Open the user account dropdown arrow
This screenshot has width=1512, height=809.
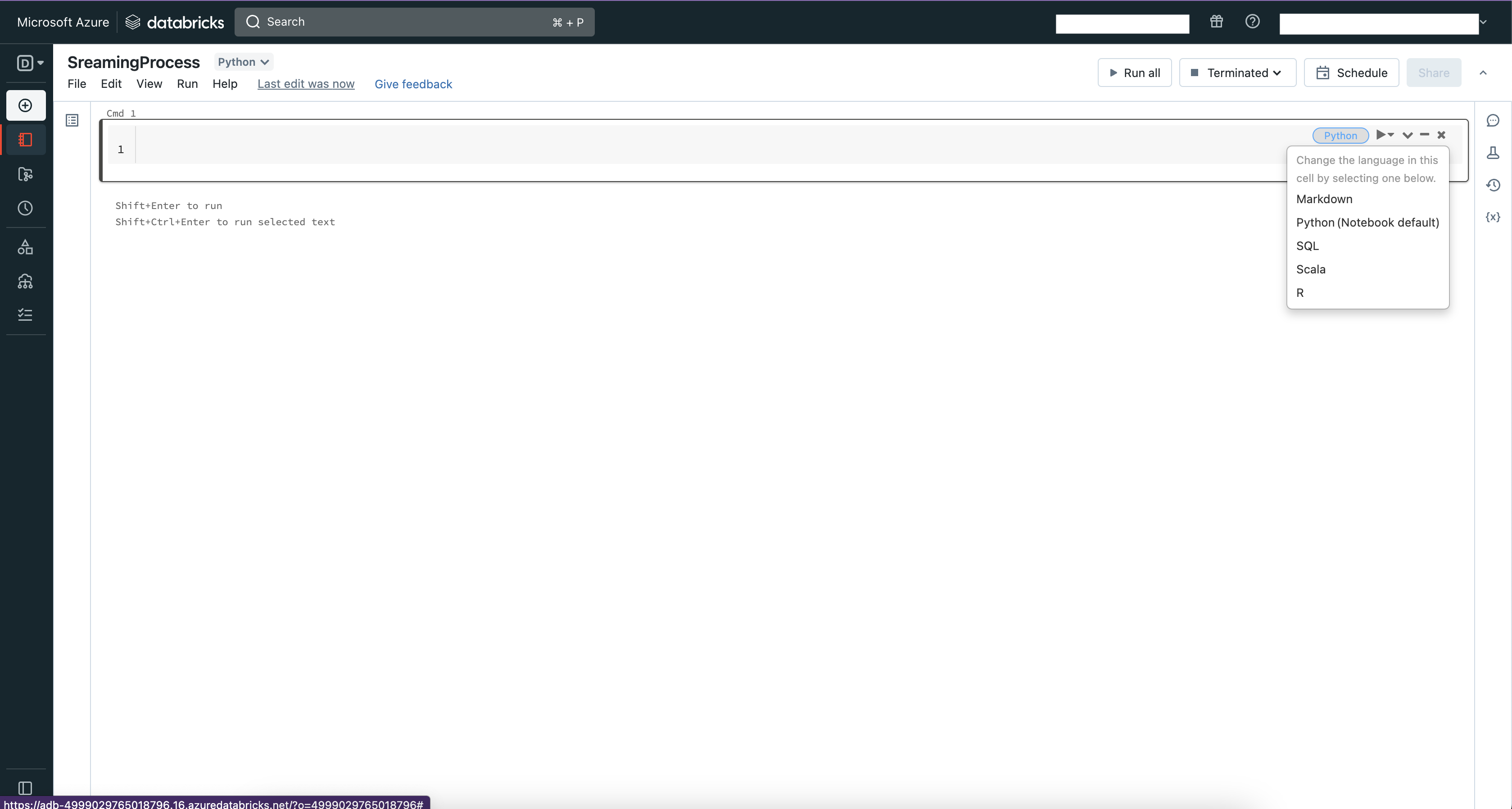[x=1483, y=23]
